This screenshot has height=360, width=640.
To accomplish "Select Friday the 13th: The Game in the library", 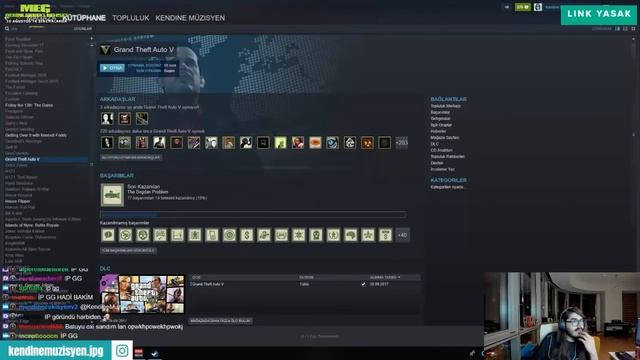I will [x=29, y=105].
